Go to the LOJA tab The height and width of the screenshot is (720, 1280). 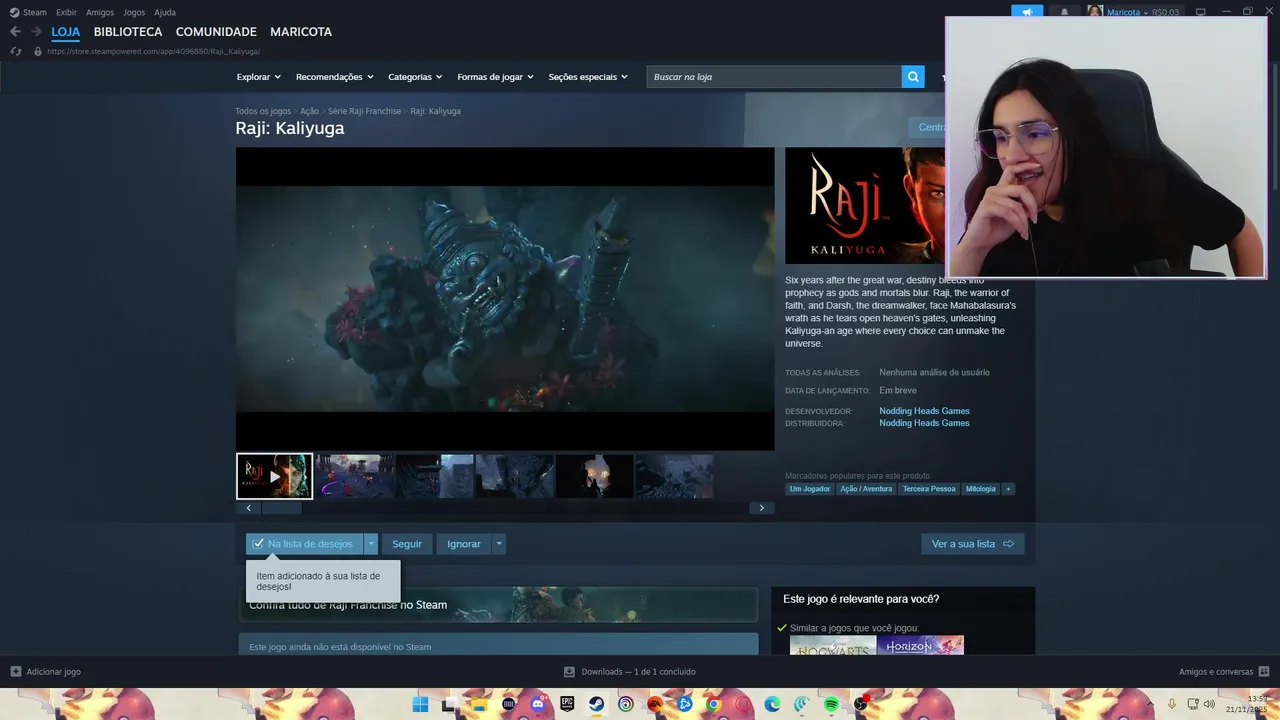(x=66, y=32)
